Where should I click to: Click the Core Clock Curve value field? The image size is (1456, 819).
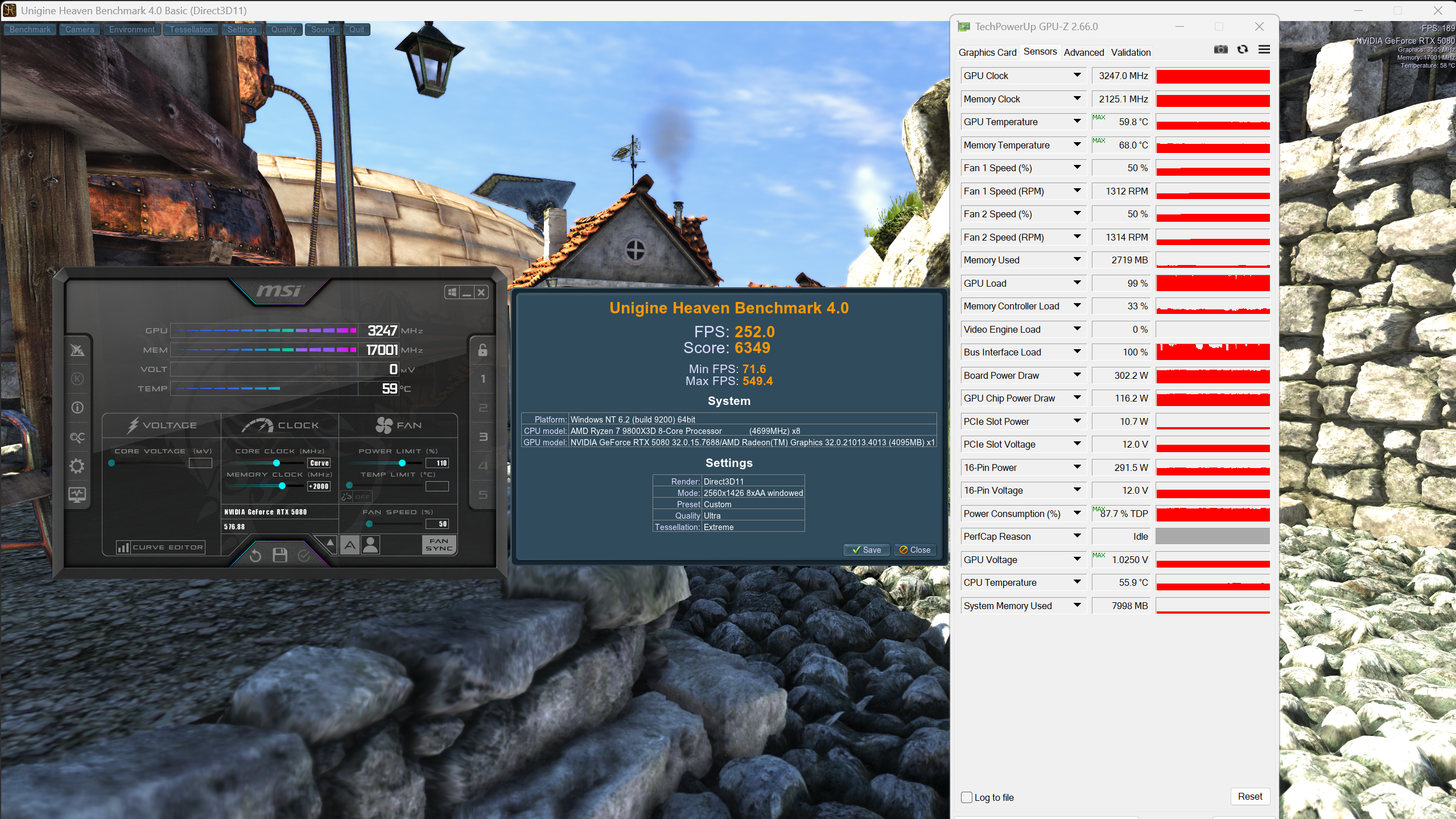coord(319,463)
